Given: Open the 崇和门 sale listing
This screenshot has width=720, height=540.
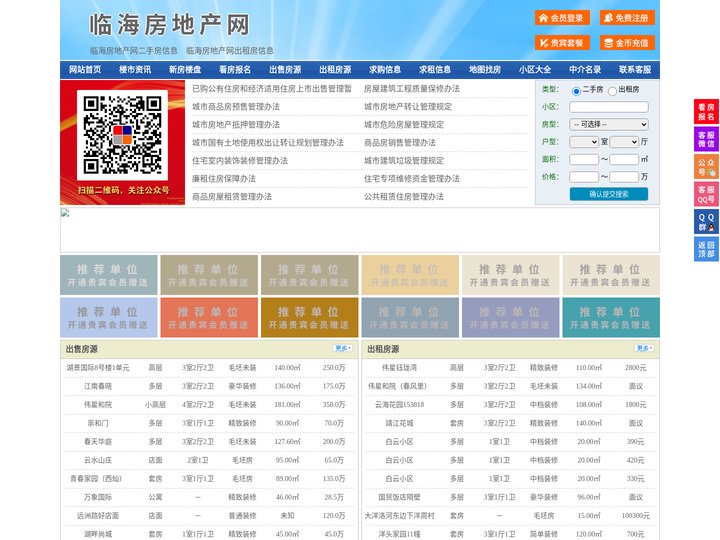Looking at the screenshot, I should pyautogui.click(x=98, y=423).
